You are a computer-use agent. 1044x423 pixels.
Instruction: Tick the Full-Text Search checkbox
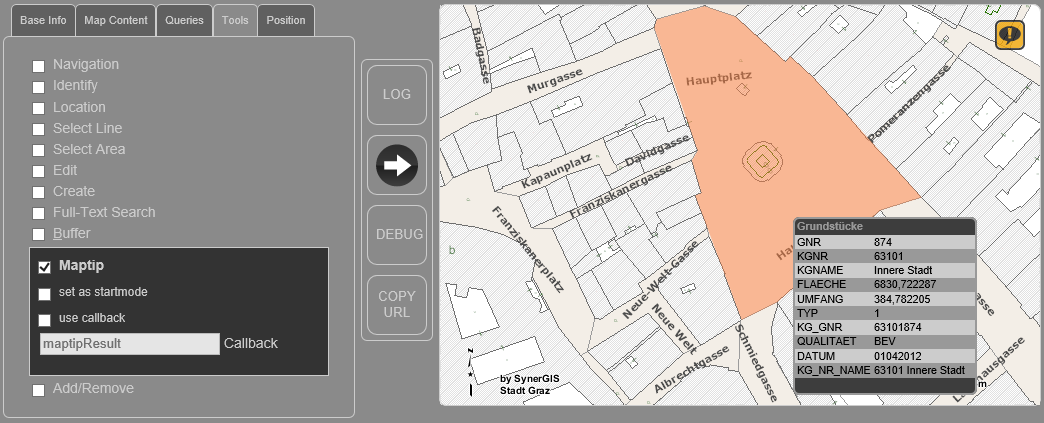39,213
